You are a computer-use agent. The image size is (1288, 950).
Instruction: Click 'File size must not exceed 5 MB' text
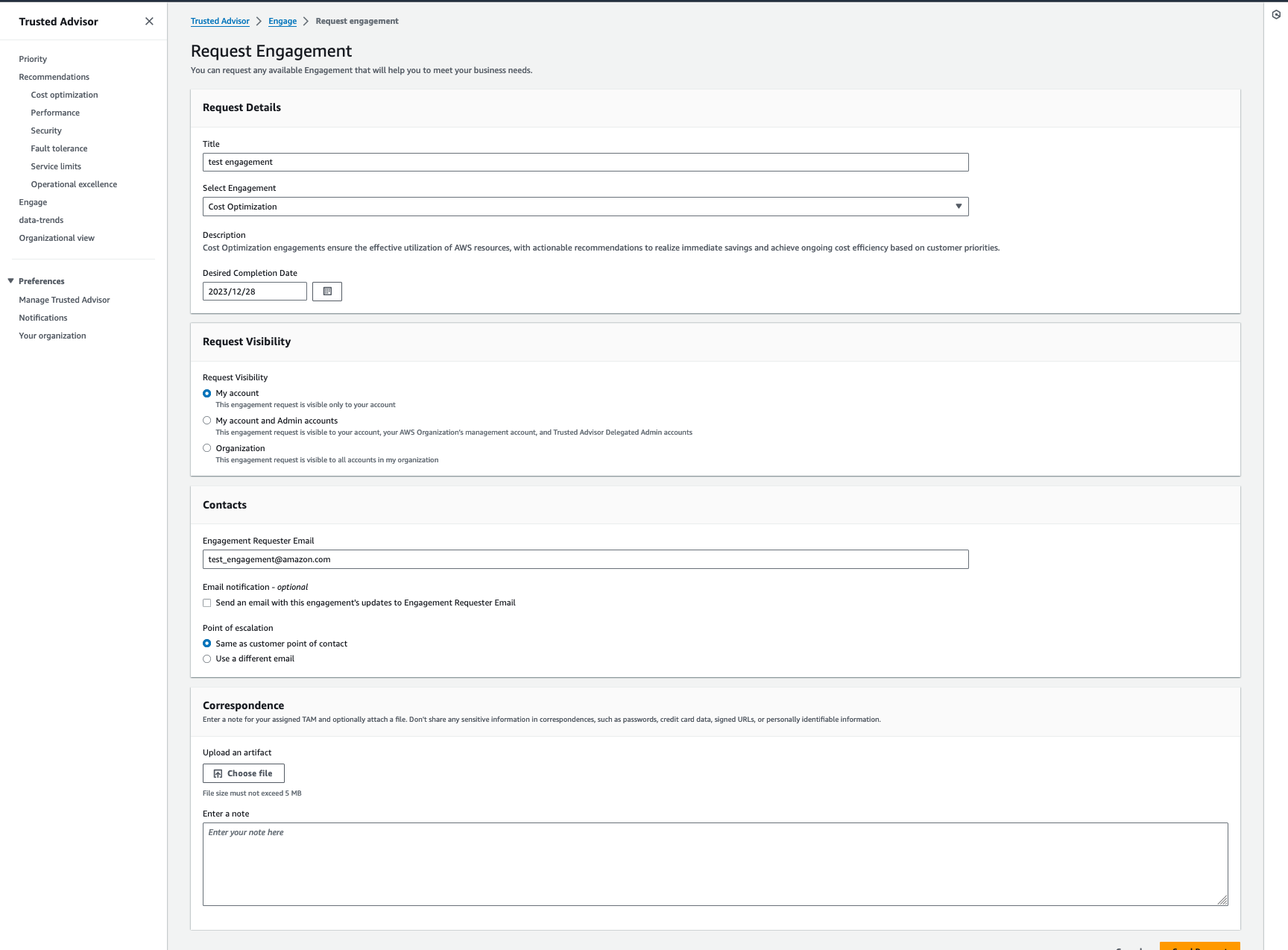tap(252, 793)
